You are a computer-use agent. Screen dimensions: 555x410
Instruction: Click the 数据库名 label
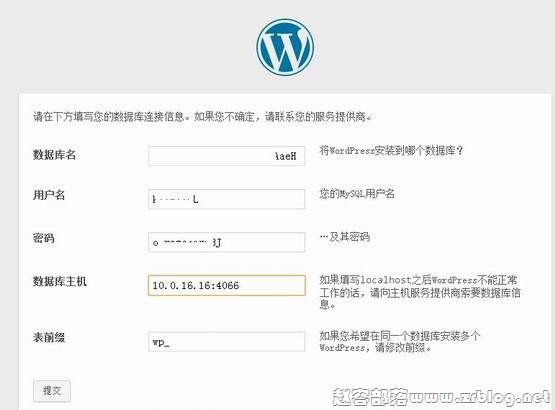pyautogui.click(x=54, y=155)
